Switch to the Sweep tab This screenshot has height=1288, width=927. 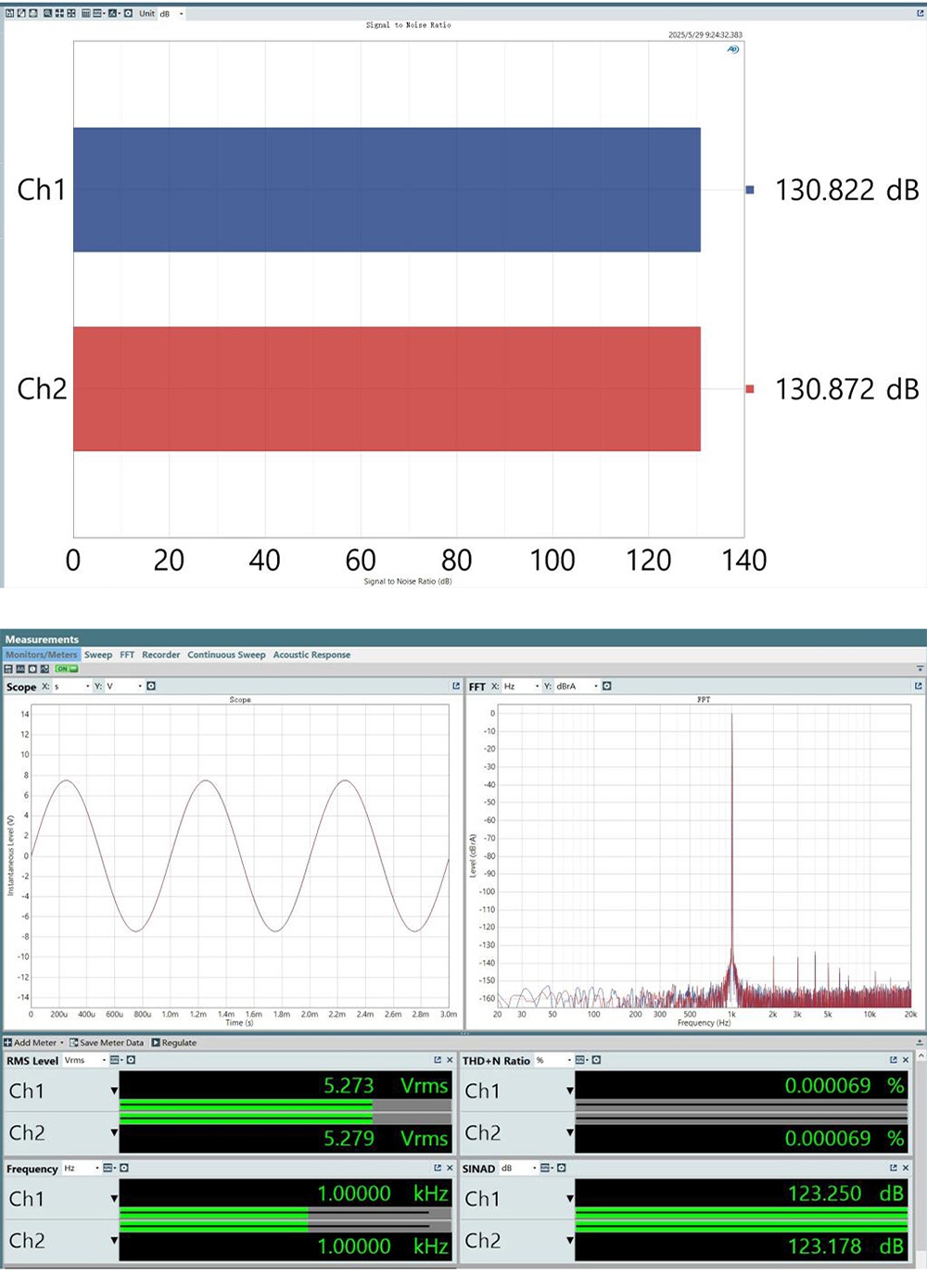click(x=98, y=655)
